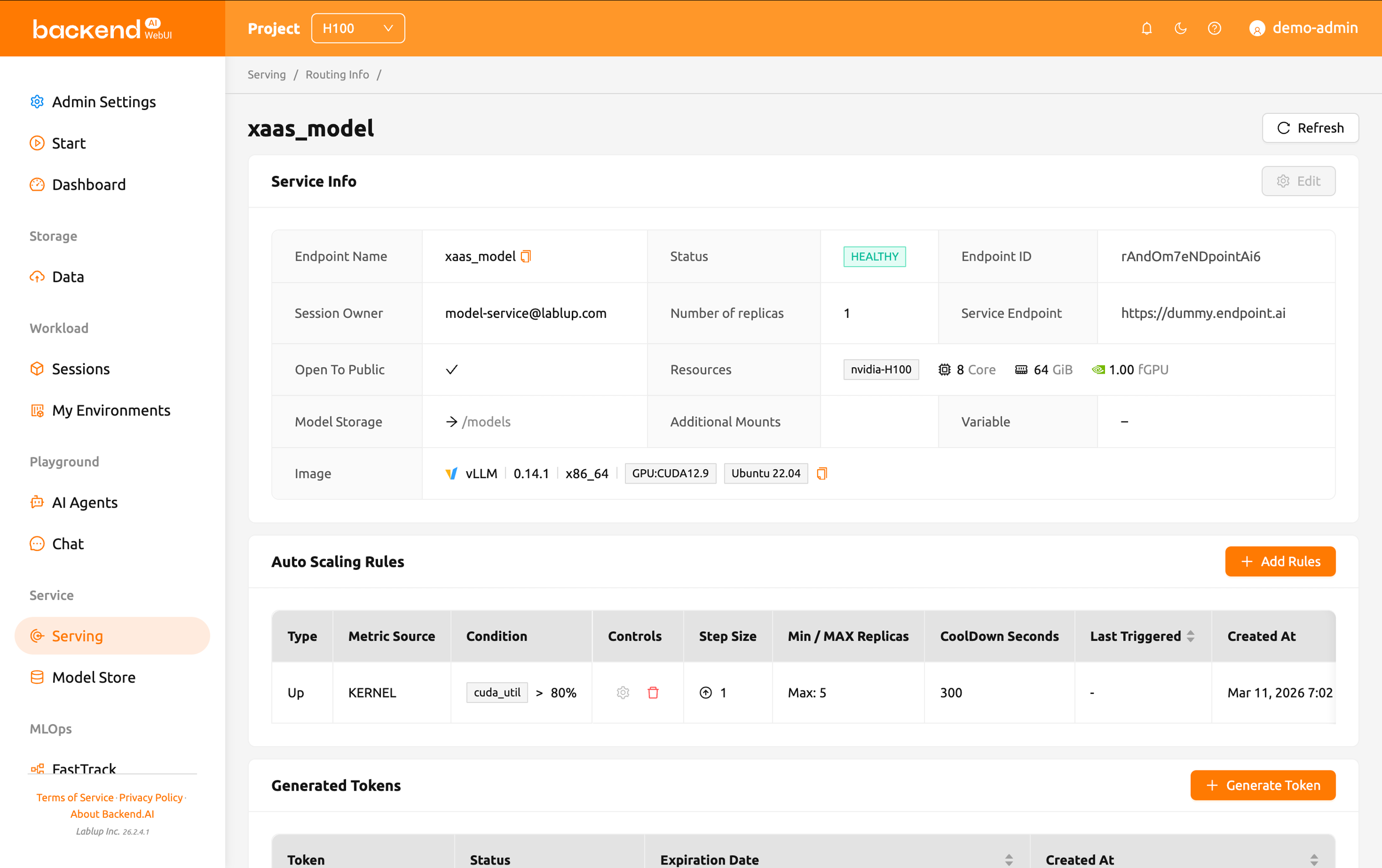Delete the cuda_util auto scaling rule
Image resolution: width=1382 pixels, height=868 pixels.
[653, 693]
